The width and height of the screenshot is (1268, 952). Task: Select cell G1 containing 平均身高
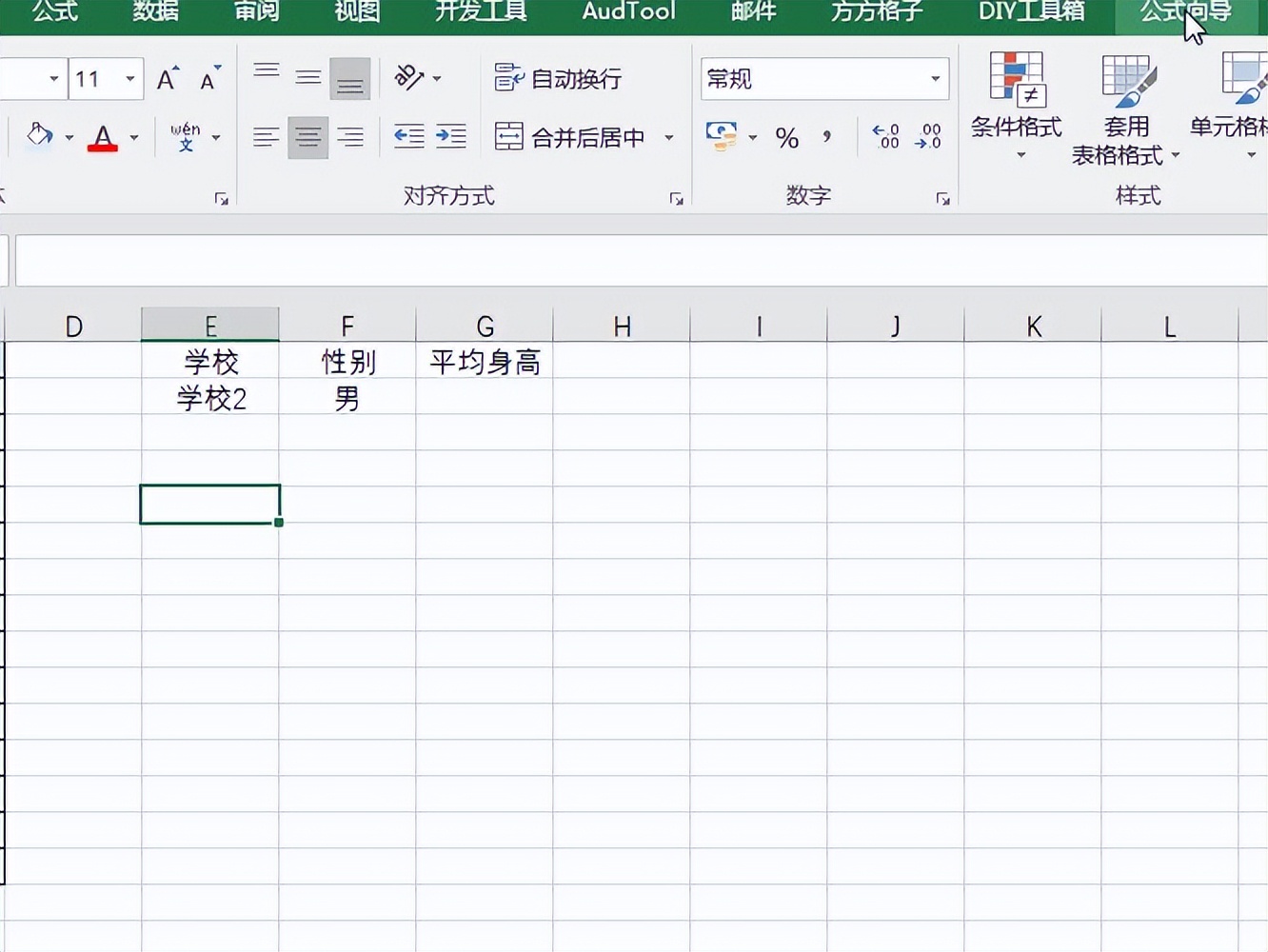pos(485,362)
